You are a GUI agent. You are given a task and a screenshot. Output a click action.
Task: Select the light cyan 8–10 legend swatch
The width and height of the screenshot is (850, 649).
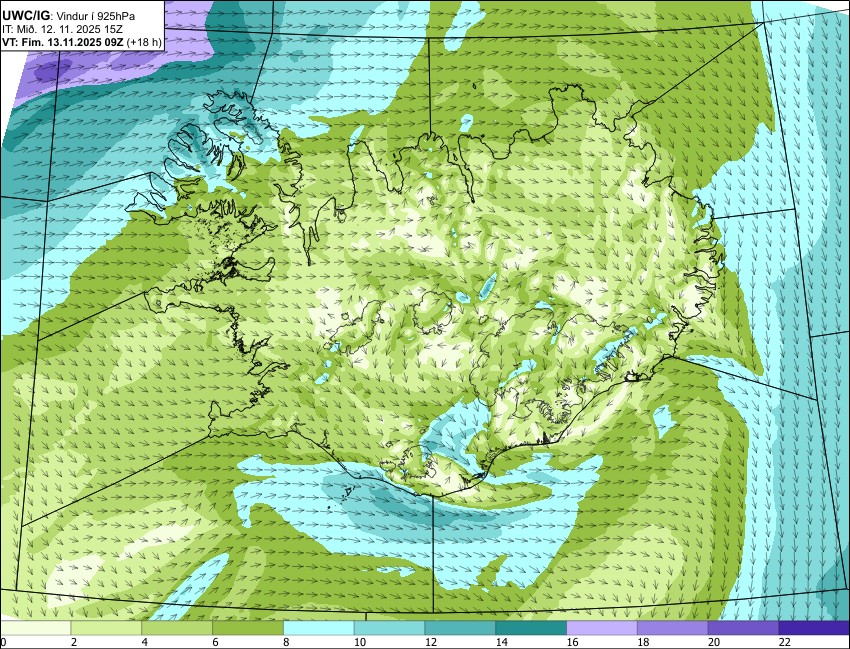pos(319,628)
